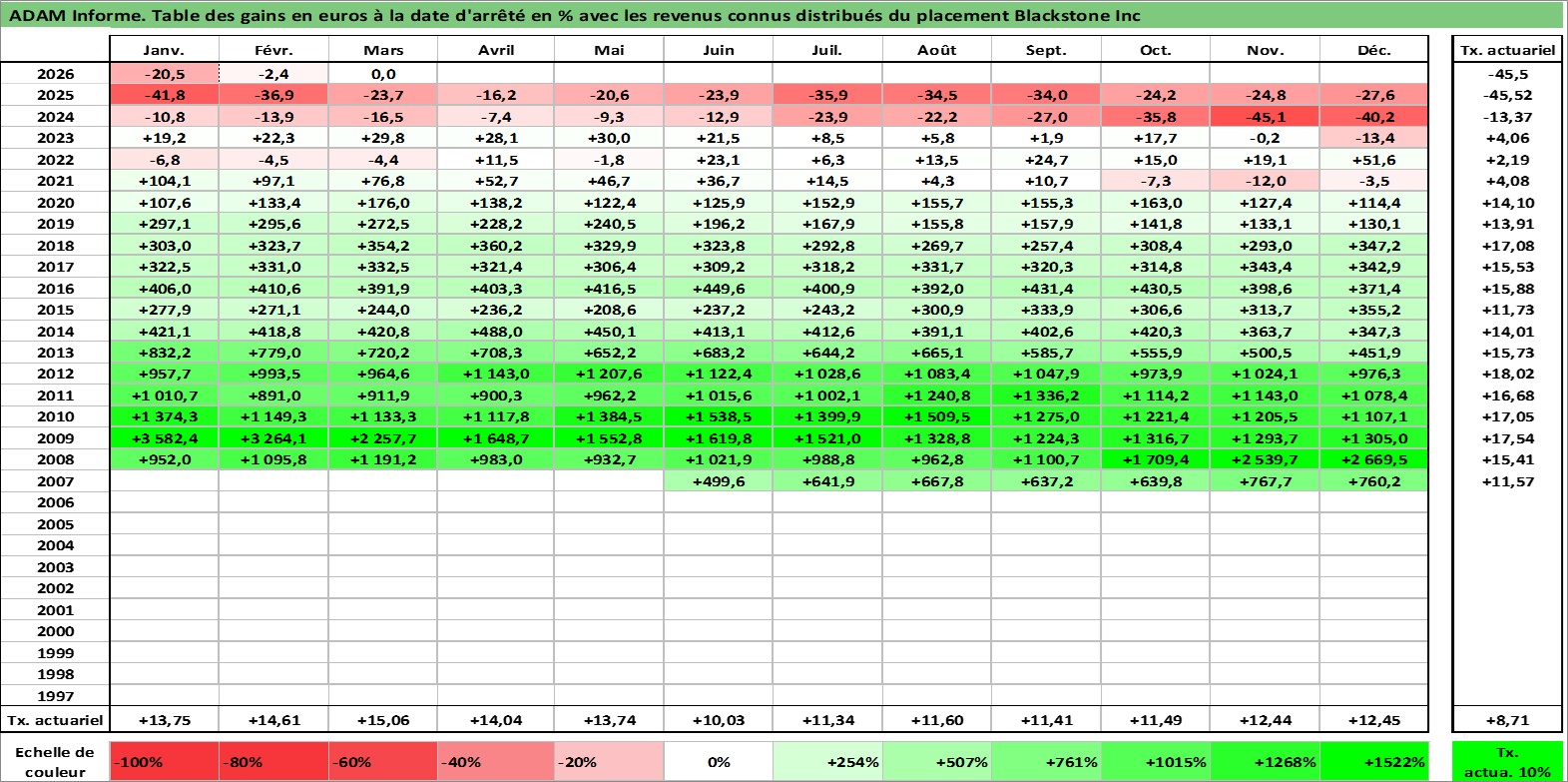This screenshot has width=1568, height=782.
Task: Select cell +360,2 for April 2018
Action: [x=496, y=246]
